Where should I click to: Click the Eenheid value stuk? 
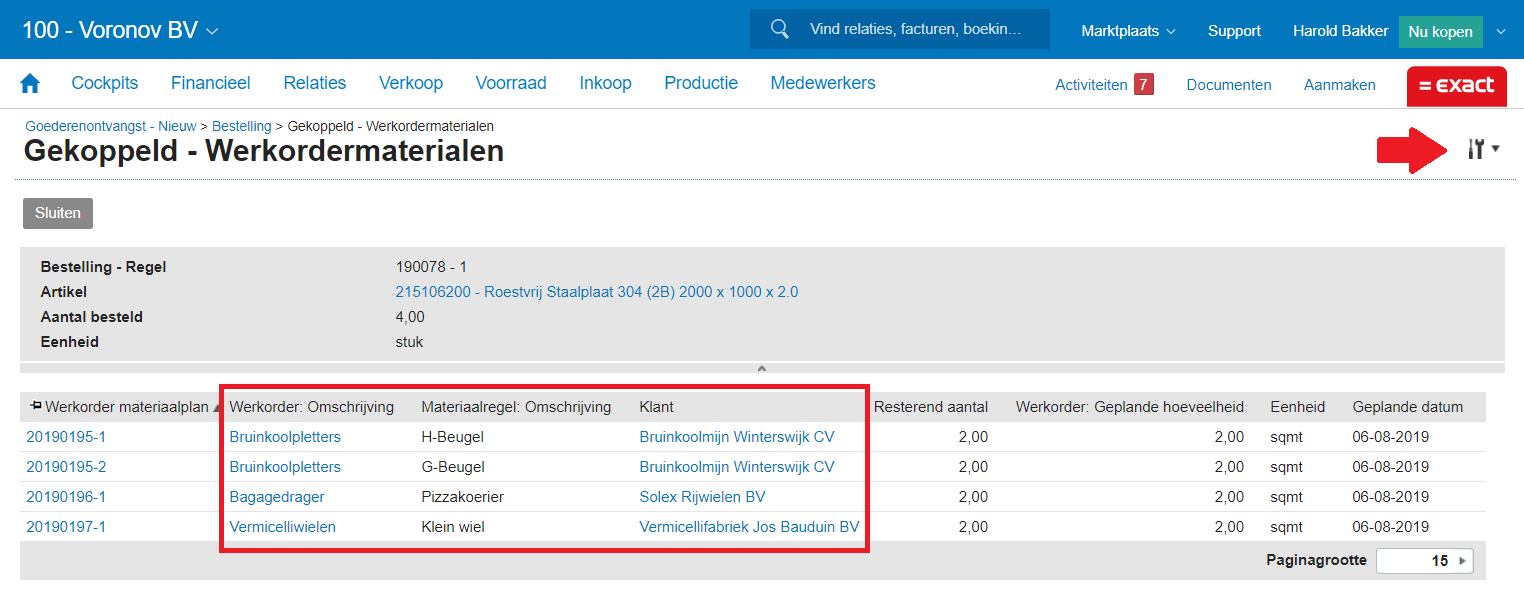(409, 342)
